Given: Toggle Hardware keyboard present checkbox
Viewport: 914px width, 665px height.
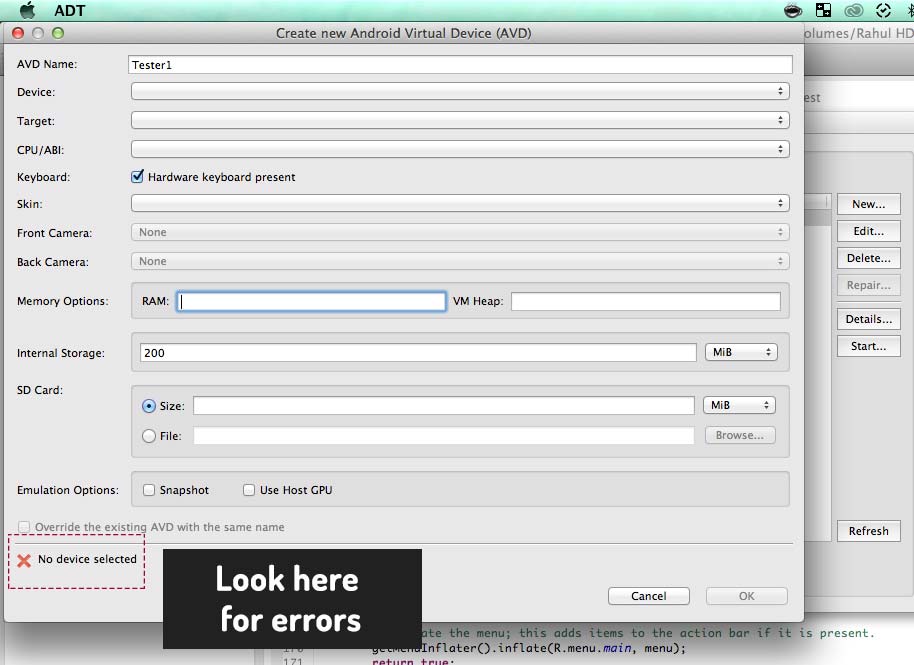Looking at the screenshot, I should (138, 177).
